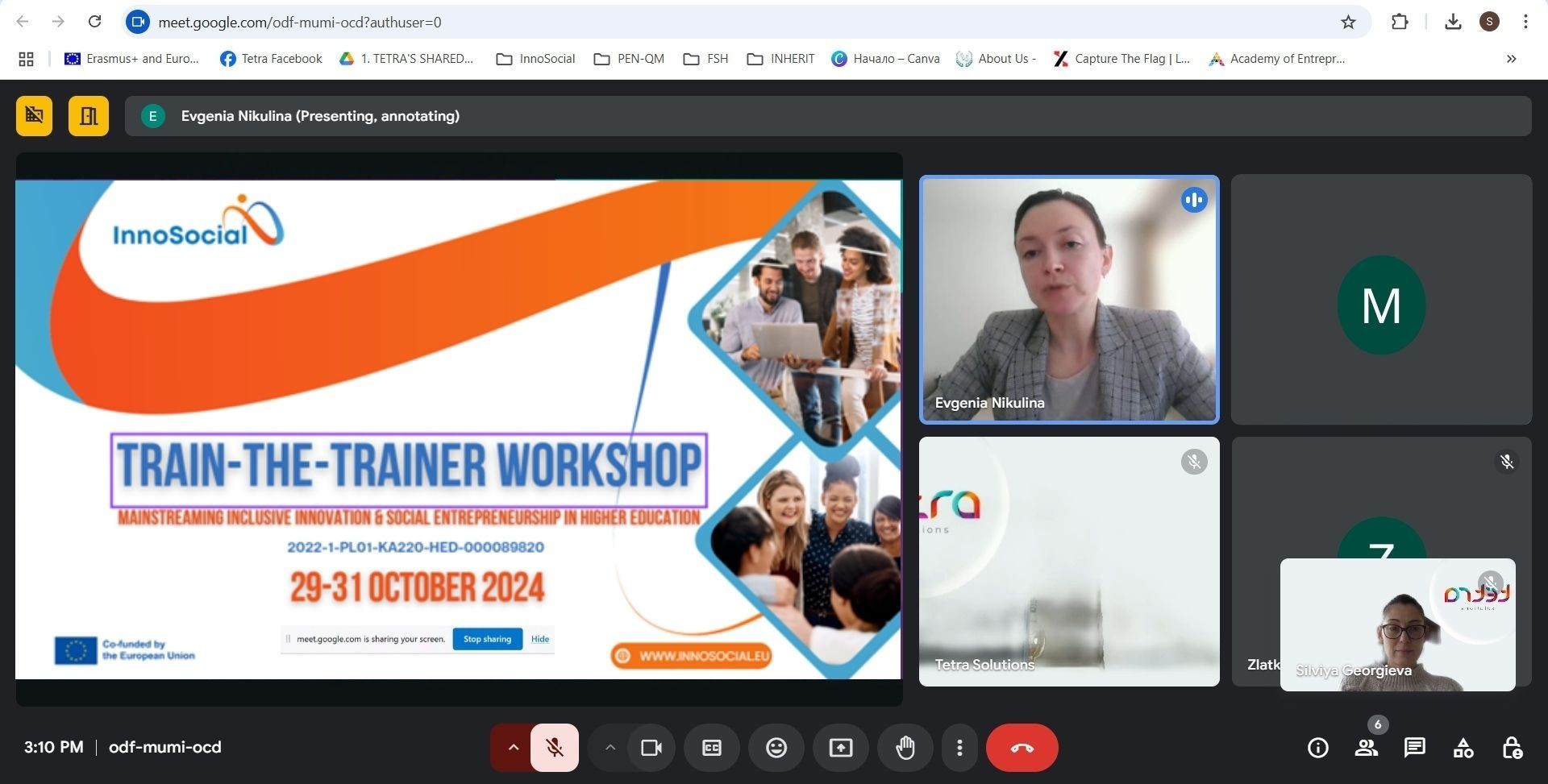1548x784 pixels.
Task: Select the Tetra Solutions video tile
Action: (x=1069, y=562)
